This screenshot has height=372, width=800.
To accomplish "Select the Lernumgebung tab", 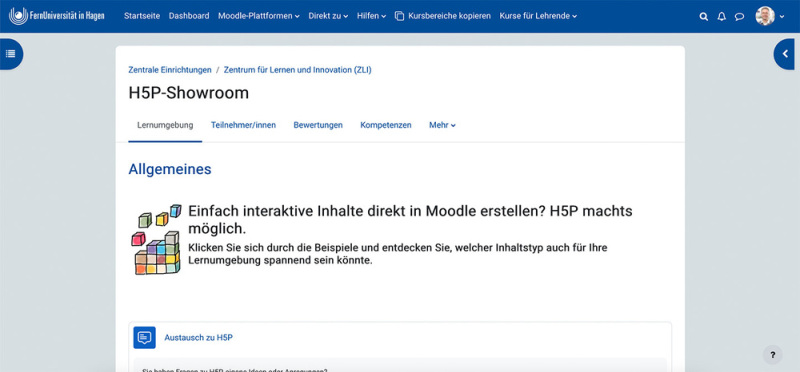I will tap(165, 125).
